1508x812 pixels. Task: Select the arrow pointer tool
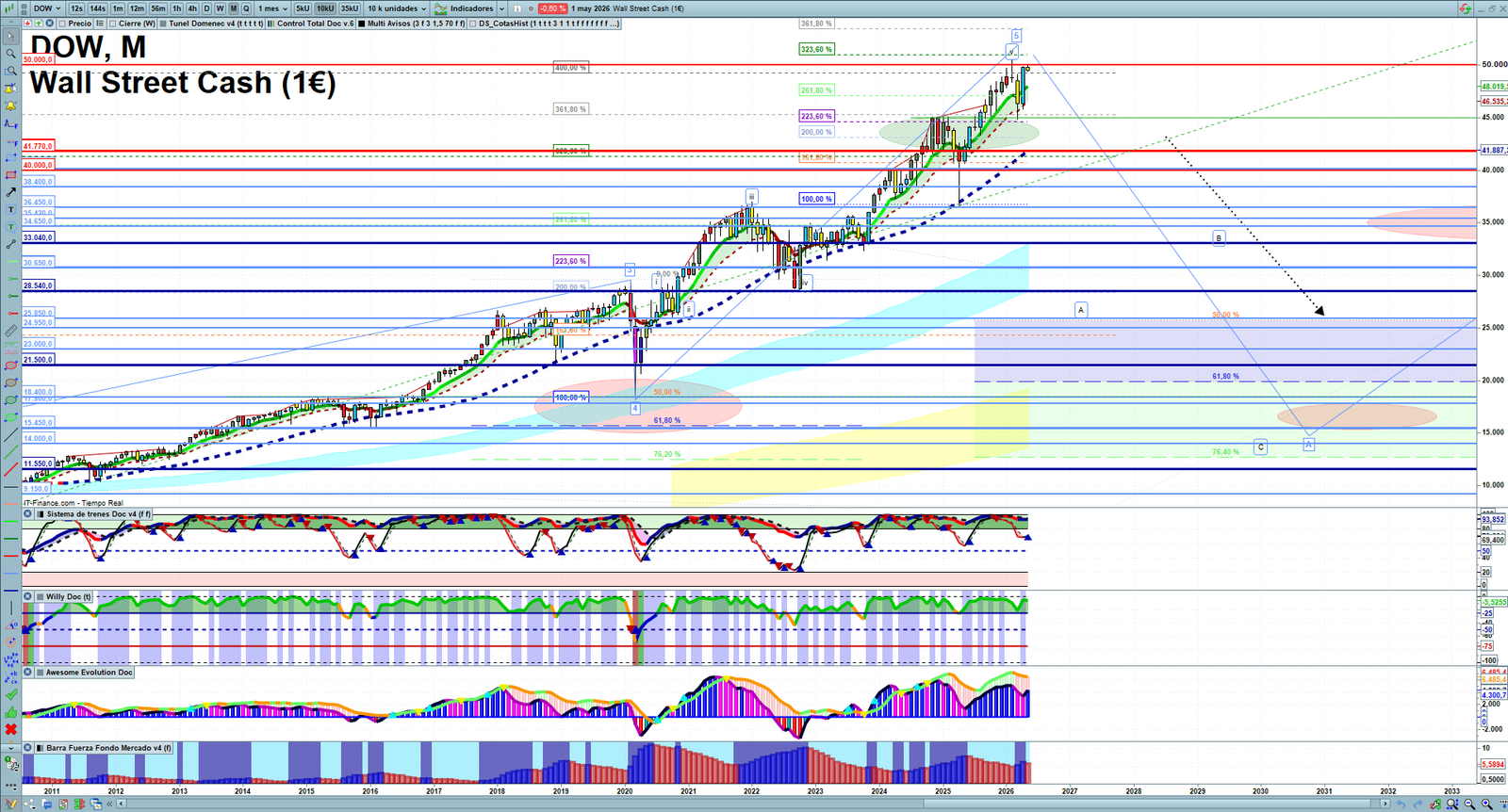pyautogui.click(x=11, y=36)
